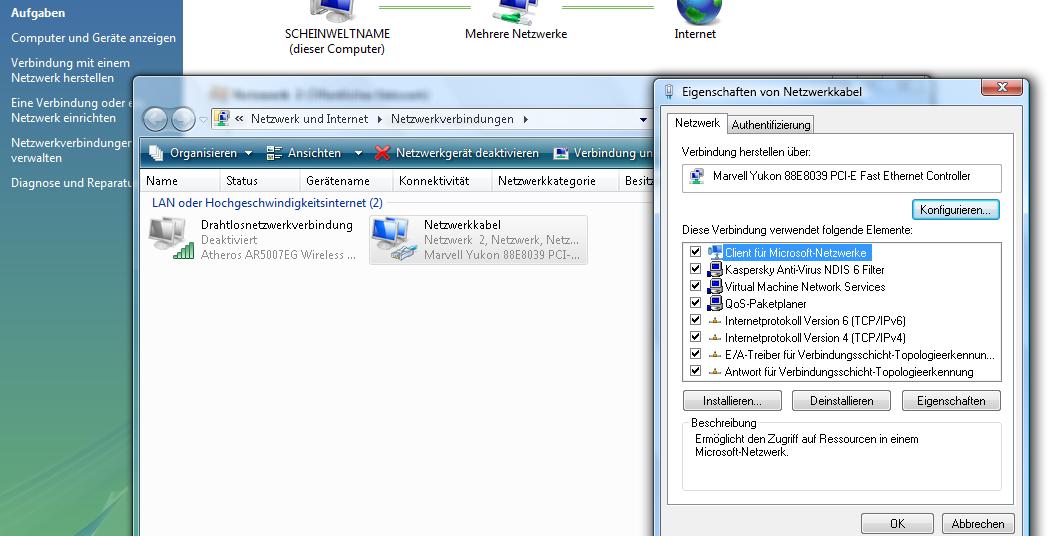Image resolution: width=1048 pixels, height=536 pixels.
Task: Click the Ansichten toolbar icon
Action: [x=274, y=153]
